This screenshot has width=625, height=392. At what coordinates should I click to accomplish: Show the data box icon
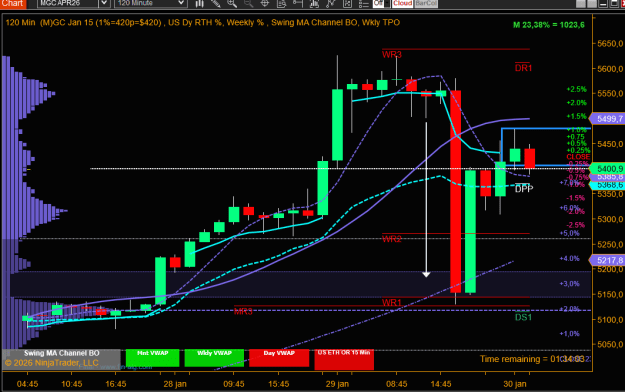(x=281, y=4)
